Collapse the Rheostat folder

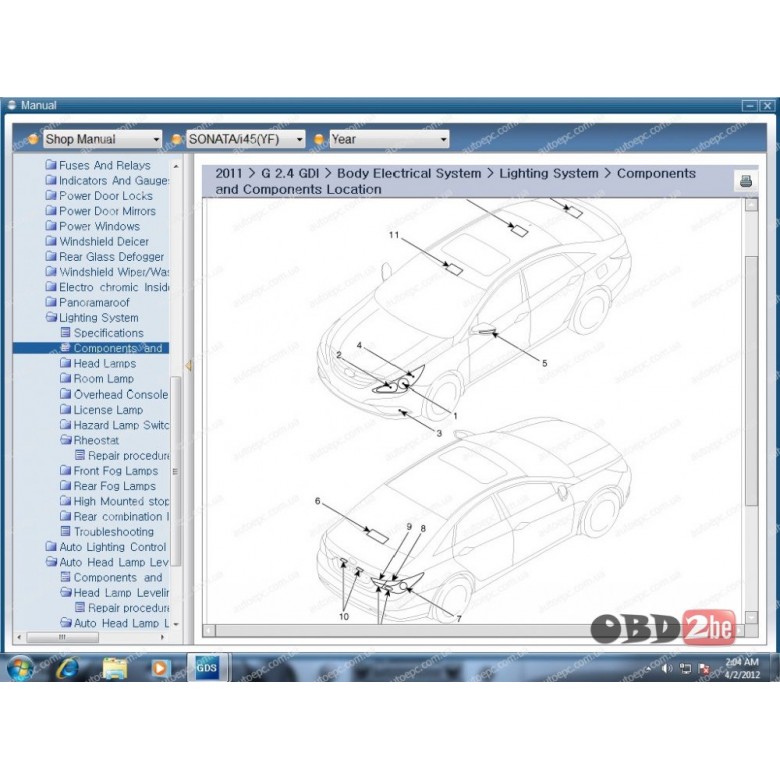[90, 440]
